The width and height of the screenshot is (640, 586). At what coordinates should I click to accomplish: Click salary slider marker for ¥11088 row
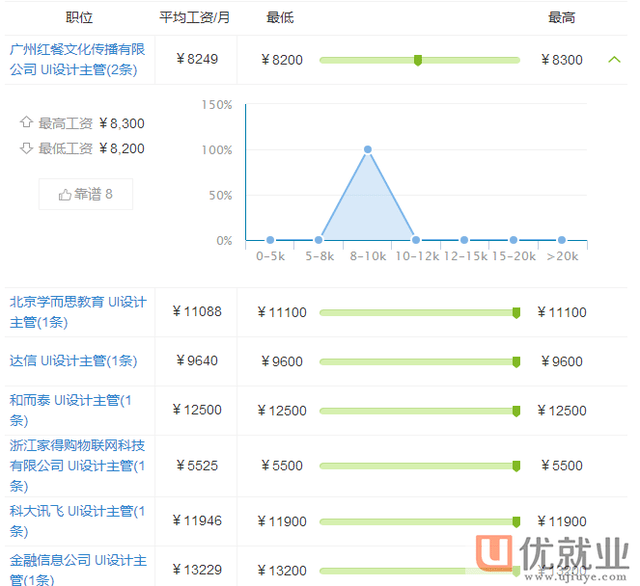[516, 313]
